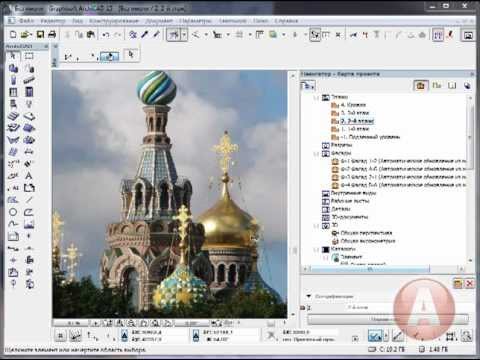Open the Редактор menu

coord(53,21)
